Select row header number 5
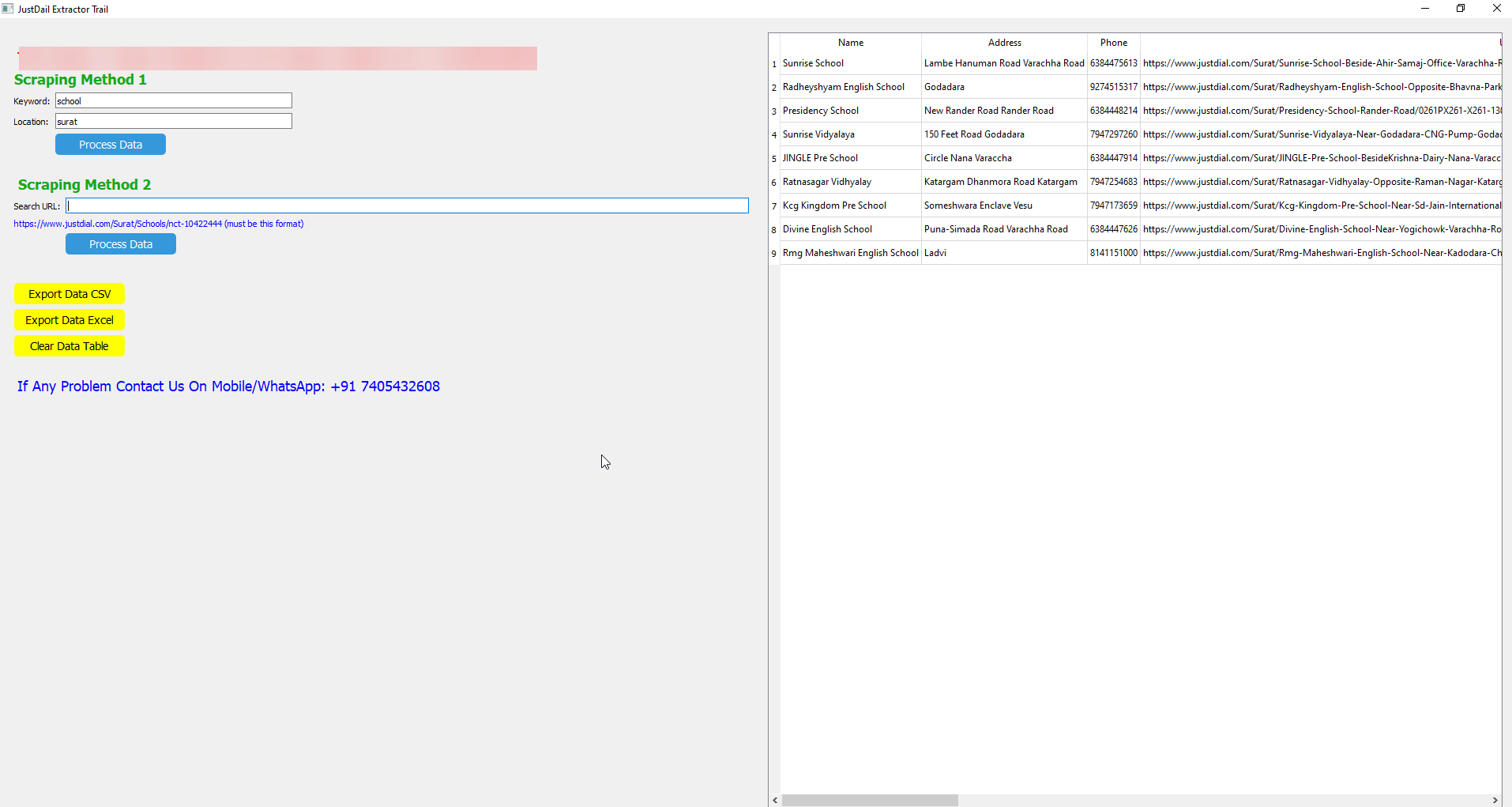 (774, 158)
